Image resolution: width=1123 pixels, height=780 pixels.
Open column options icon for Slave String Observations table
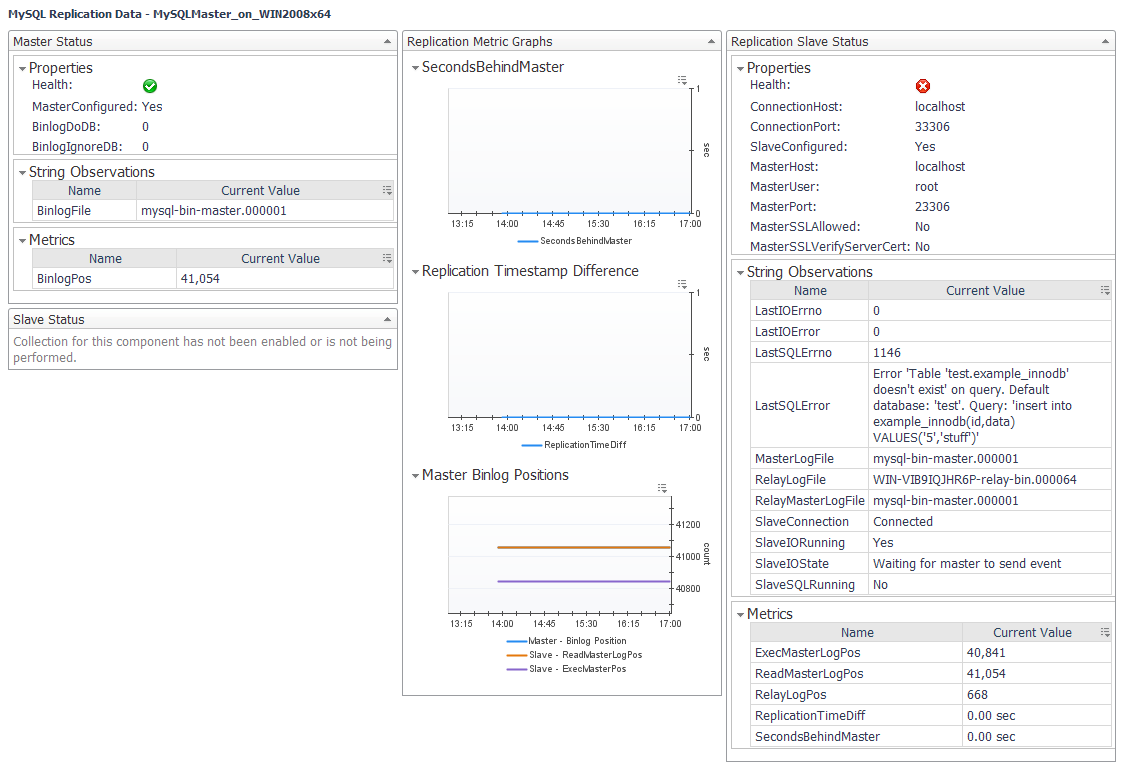(1105, 291)
